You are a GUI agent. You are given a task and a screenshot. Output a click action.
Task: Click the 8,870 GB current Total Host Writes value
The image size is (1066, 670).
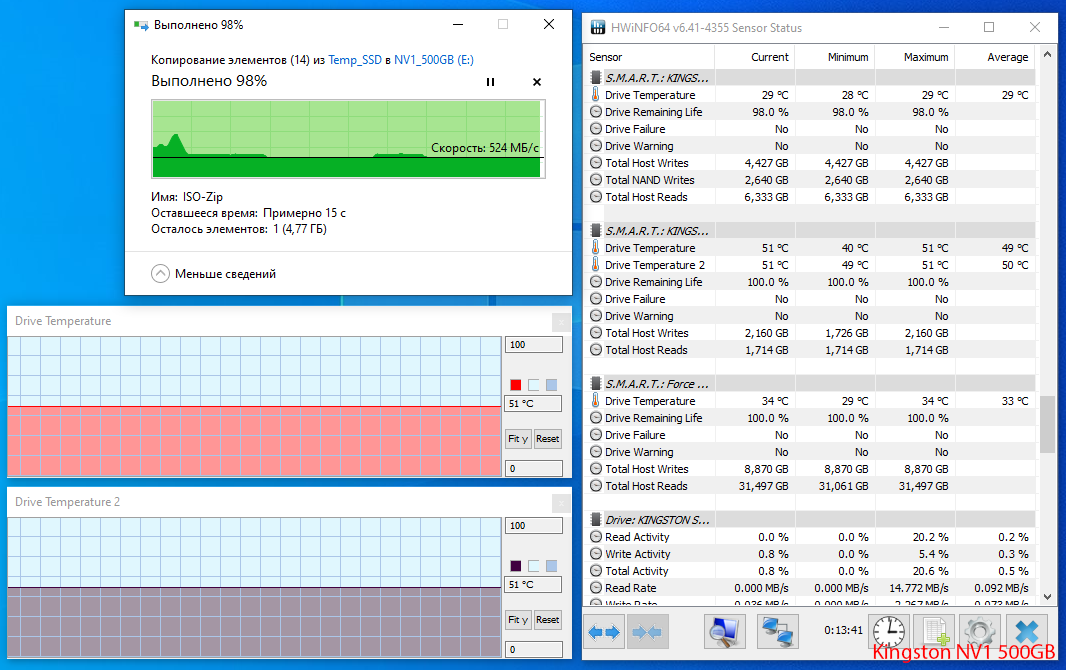point(766,469)
